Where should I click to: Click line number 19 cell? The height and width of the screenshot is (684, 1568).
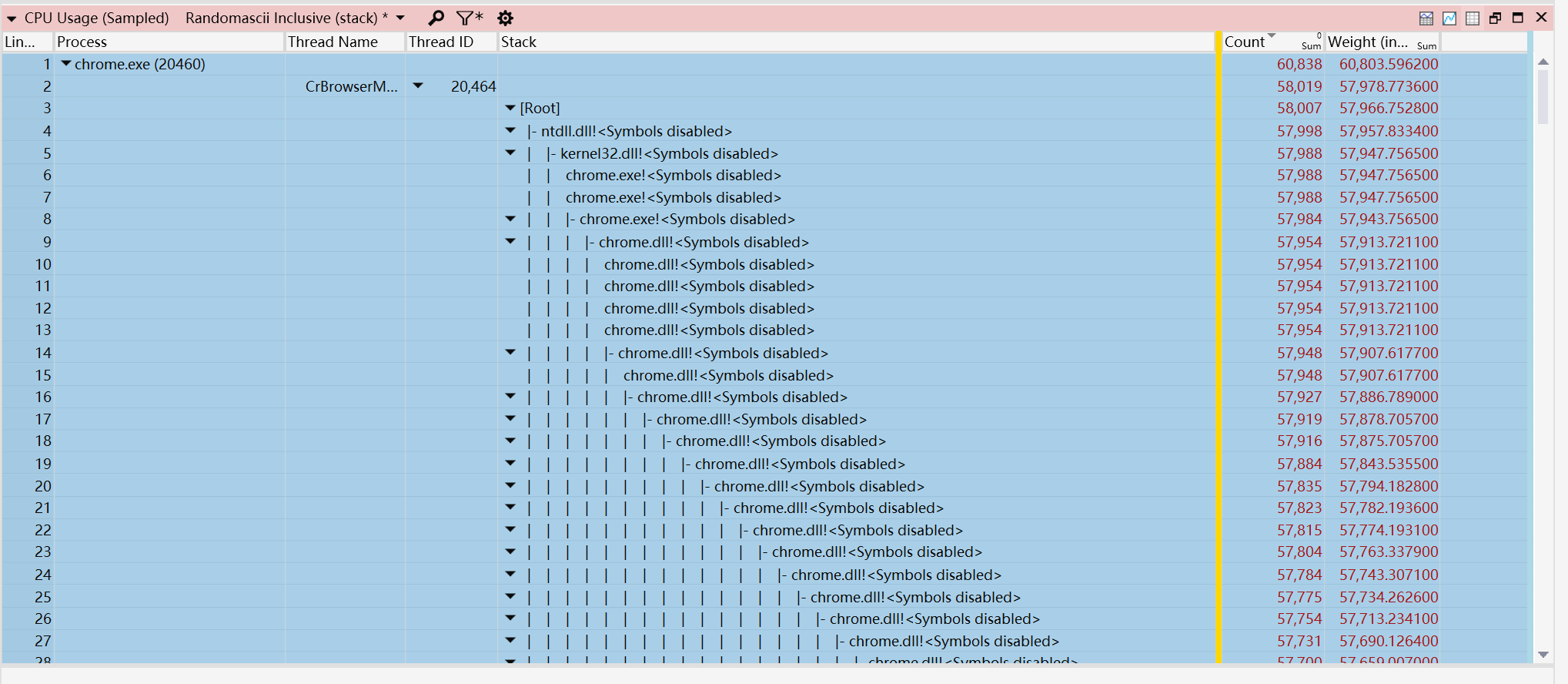click(x=43, y=464)
